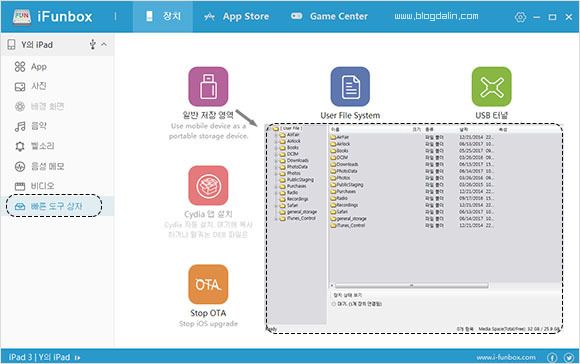Open the Cydia 앱 설치 icon
580x364 pixels.
click(208, 185)
